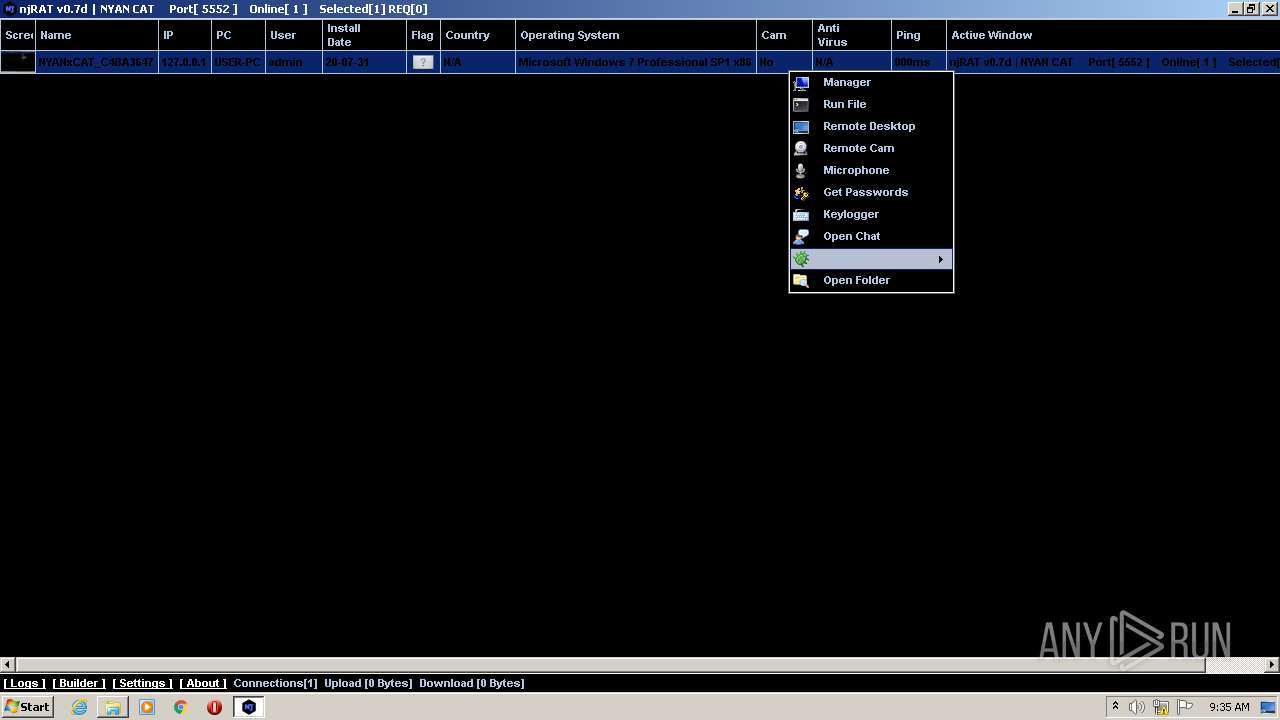
Task: Click the User column header
Action: (294, 35)
